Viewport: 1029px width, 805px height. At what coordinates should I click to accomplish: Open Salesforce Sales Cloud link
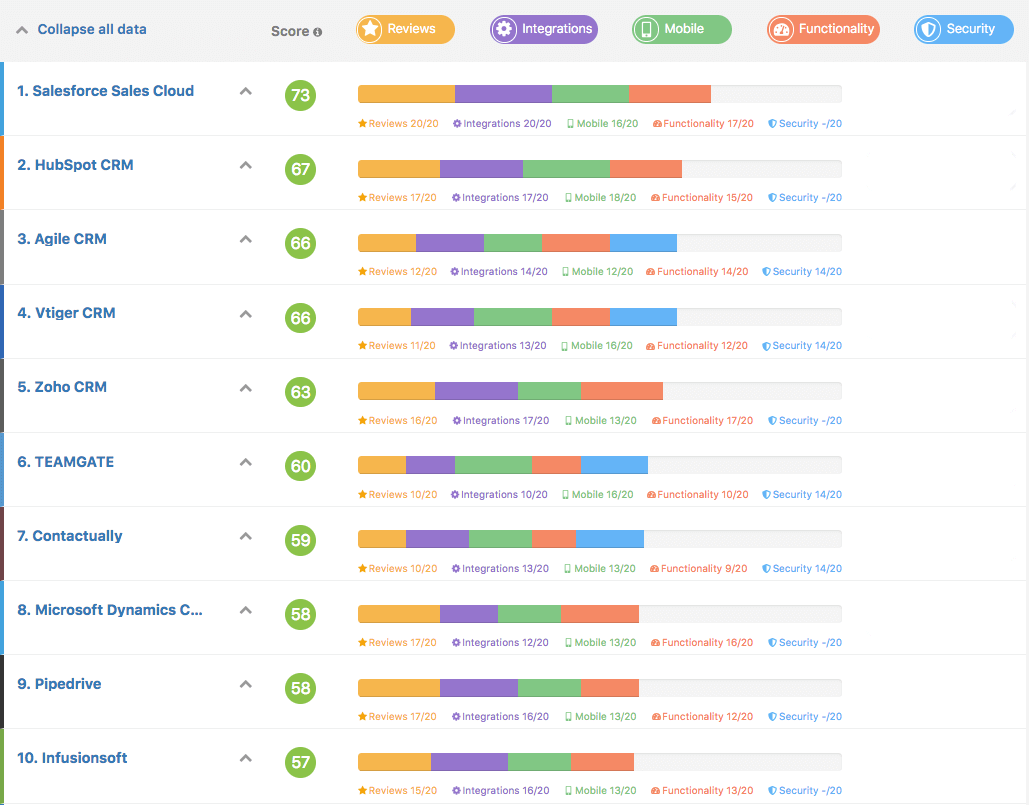click(106, 91)
